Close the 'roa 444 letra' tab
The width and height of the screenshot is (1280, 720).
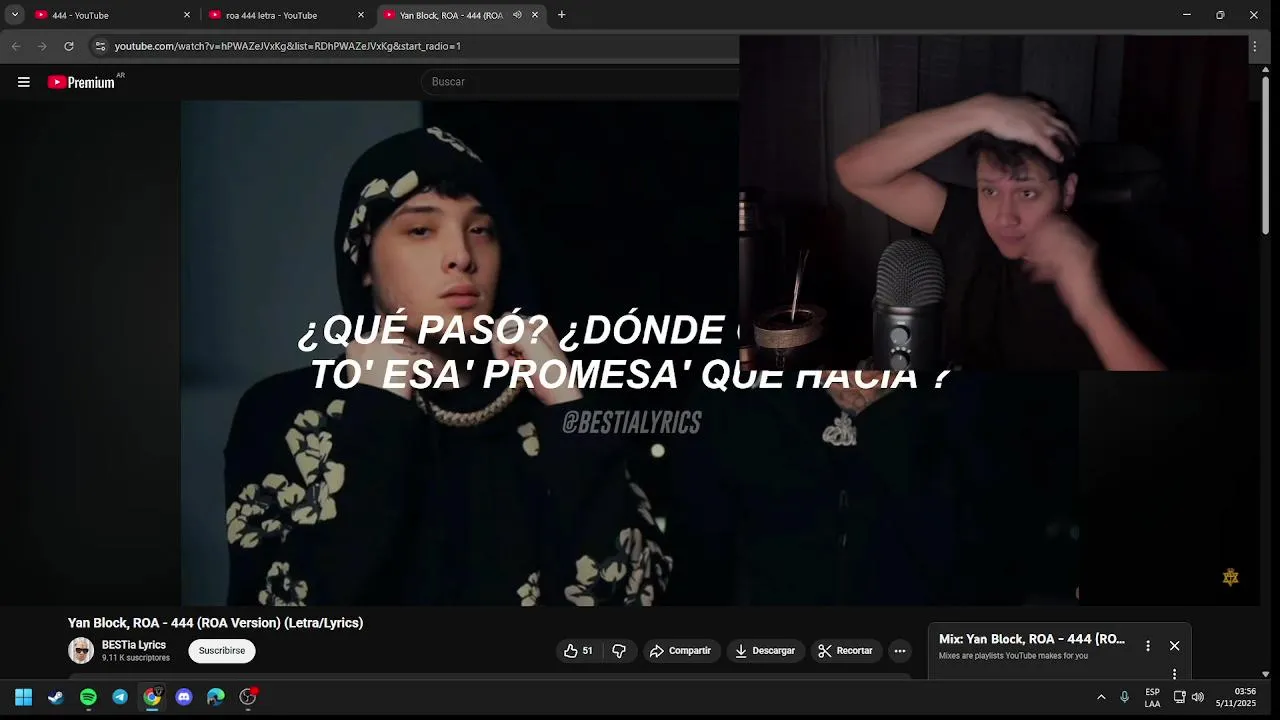(361, 15)
